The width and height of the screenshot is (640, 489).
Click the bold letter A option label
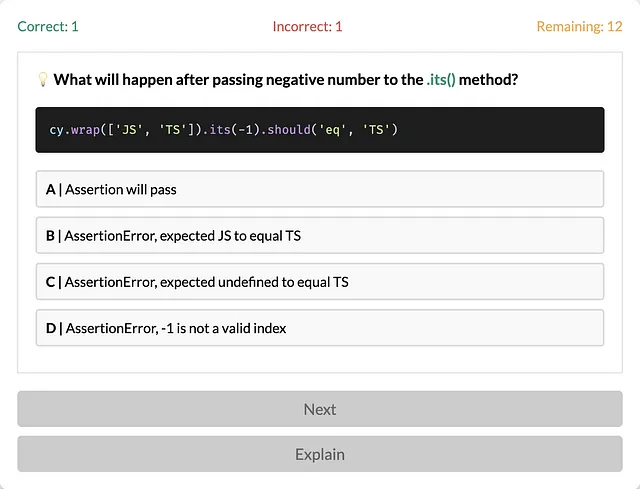(x=51, y=189)
